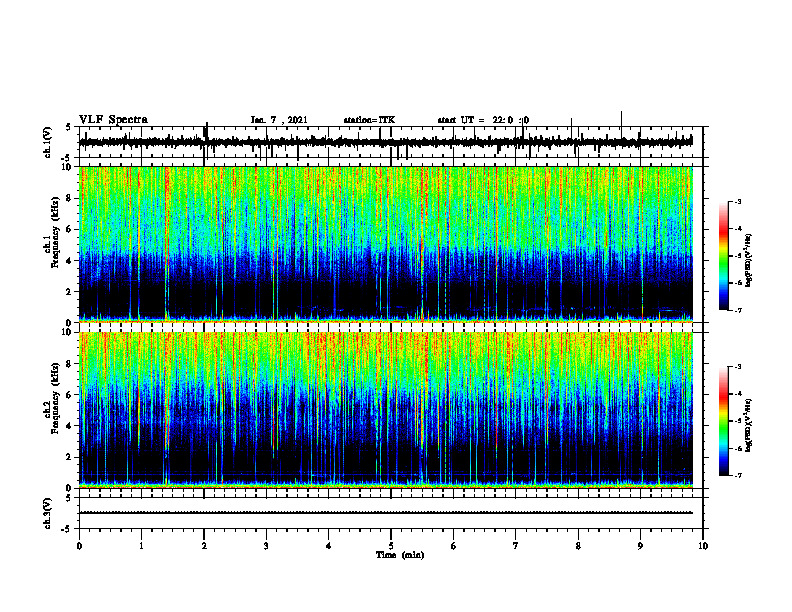
Task: Click the ch.2 spectrogram colorbar
Action: (723, 421)
